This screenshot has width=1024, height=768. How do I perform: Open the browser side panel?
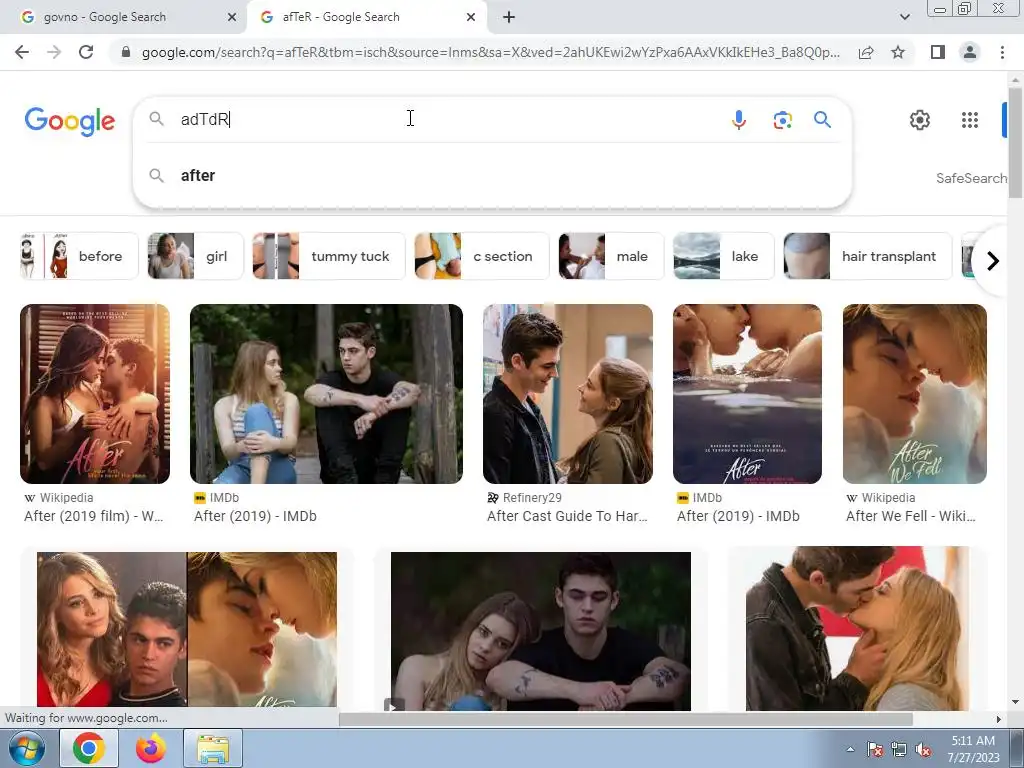[x=938, y=52]
